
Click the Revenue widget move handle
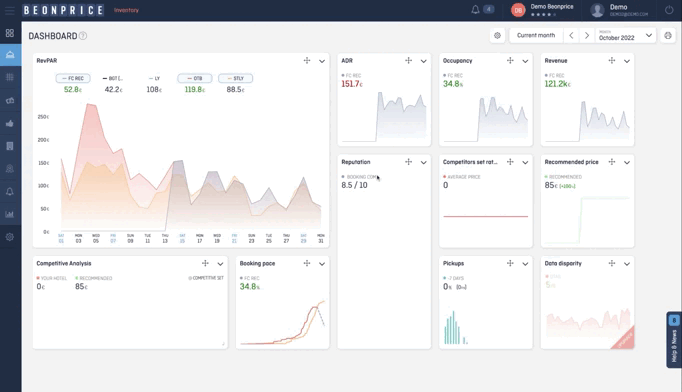(x=612, y=60)
